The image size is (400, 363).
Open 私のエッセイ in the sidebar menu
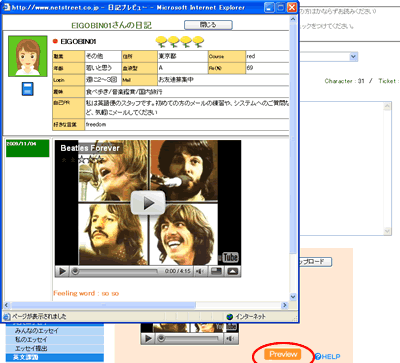(31, 340)
